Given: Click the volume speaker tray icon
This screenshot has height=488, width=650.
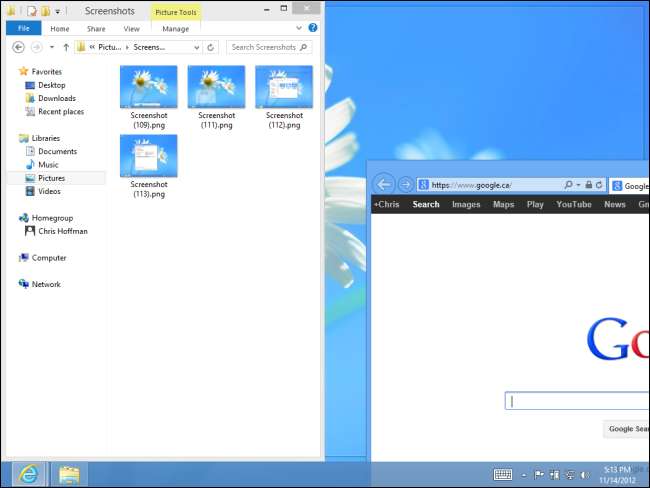Looking at the screenshot, I should click(585, 475).
